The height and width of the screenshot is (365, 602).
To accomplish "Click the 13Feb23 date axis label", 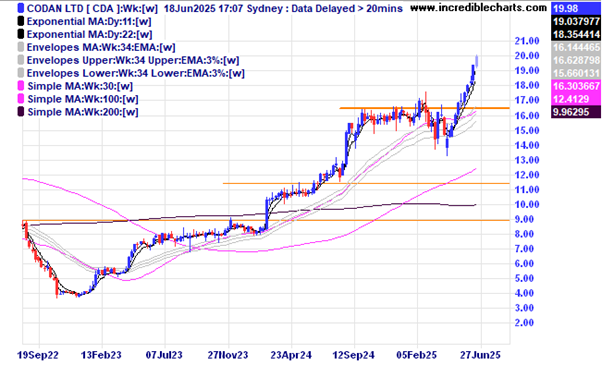I will (101, 355).
